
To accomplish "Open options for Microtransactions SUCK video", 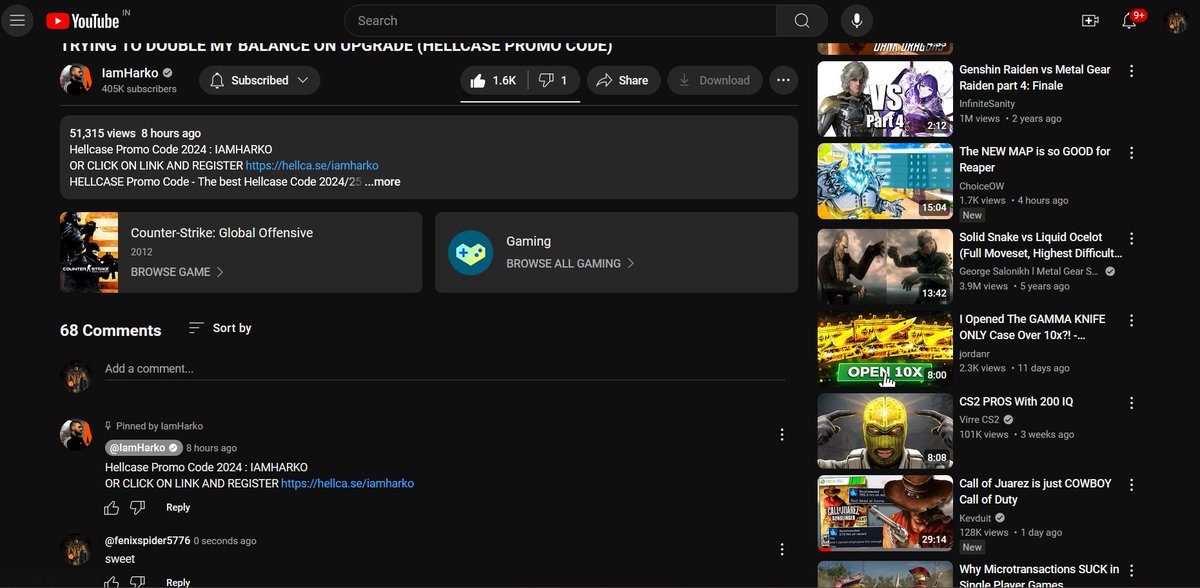I will [x=1132, y=571].
